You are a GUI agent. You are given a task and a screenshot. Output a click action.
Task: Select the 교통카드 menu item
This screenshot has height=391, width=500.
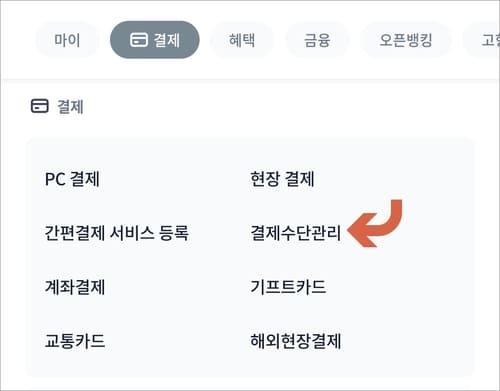coord(75,341)
